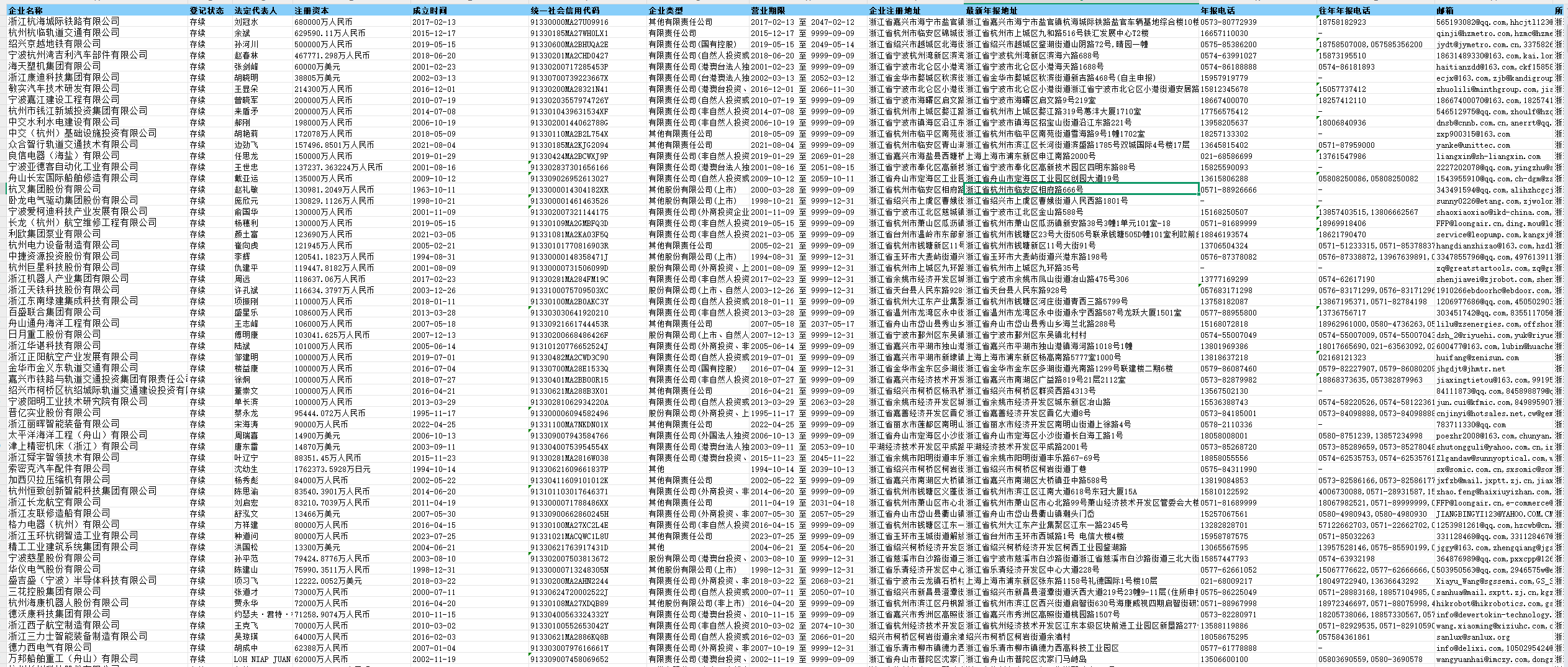Select the 最新年报地址 header cell

click(992, 11)
